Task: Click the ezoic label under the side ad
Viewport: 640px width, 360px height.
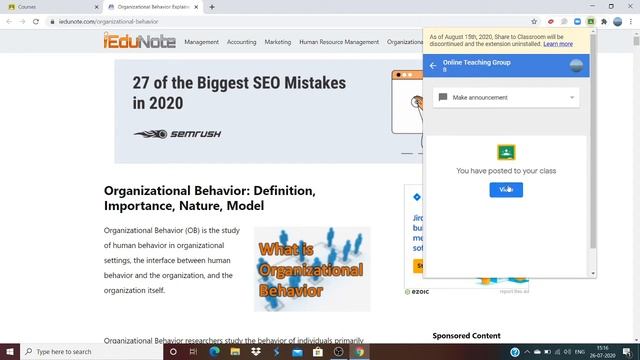Action: 417,292
